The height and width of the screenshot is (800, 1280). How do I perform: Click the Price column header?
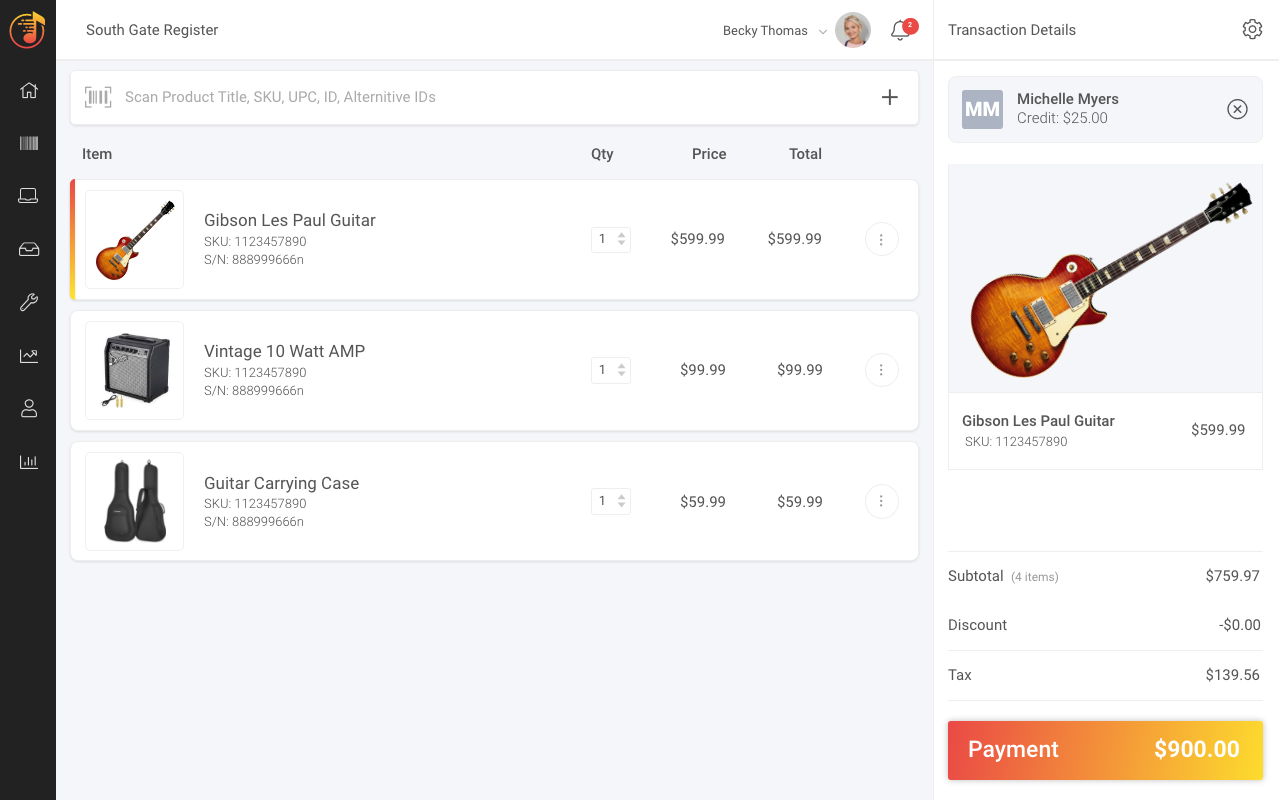tap(709, 154)
